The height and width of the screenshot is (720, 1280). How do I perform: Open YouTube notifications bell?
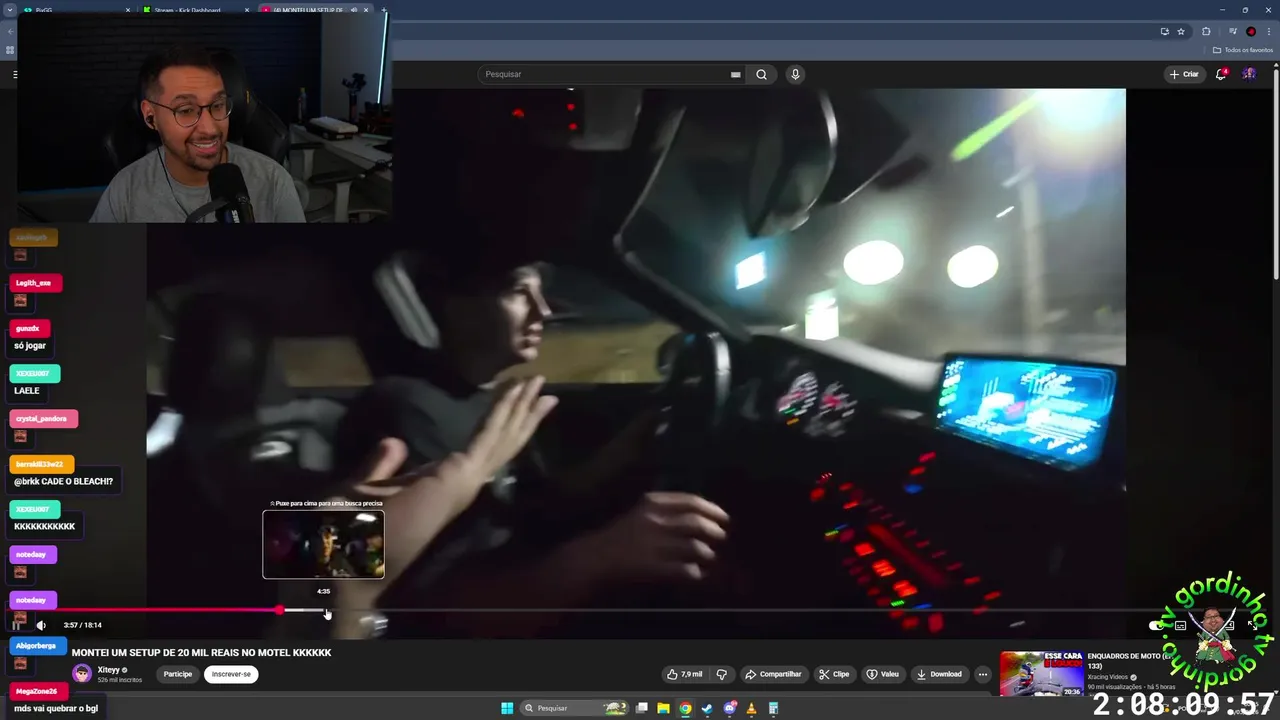[1221, 74]
